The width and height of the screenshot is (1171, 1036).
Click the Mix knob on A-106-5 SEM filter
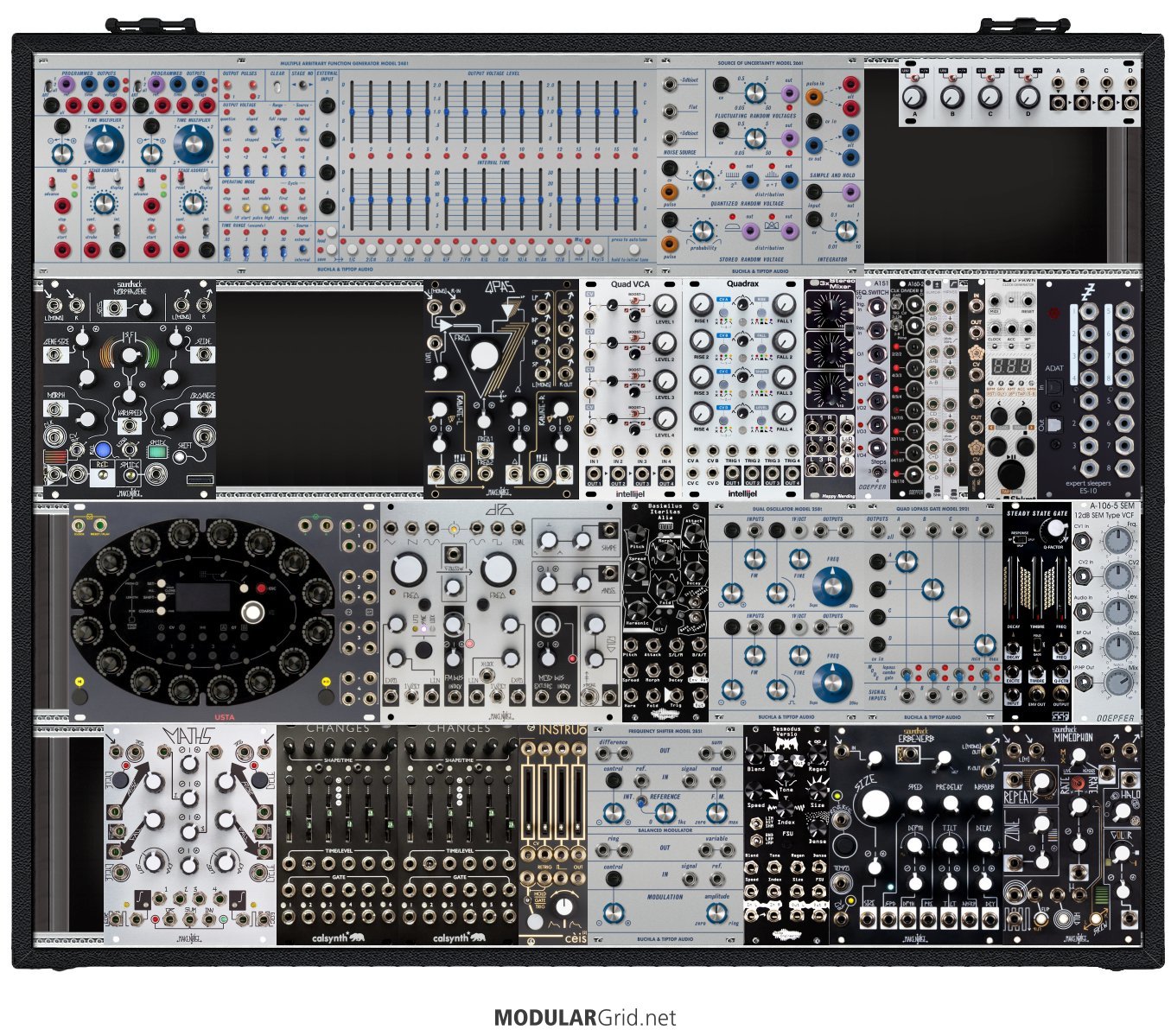(1117, 682)
